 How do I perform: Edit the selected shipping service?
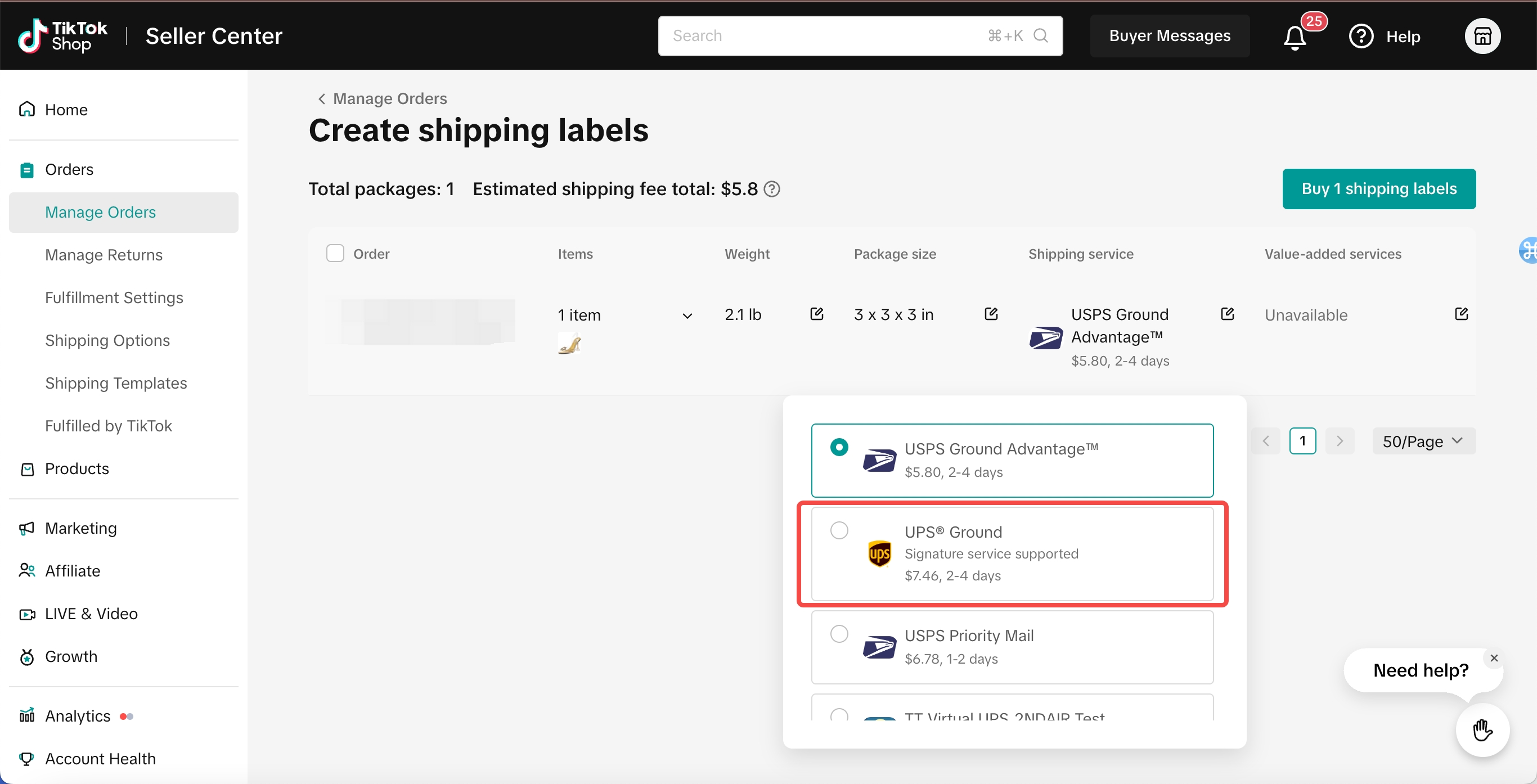tap(1227, 314)
